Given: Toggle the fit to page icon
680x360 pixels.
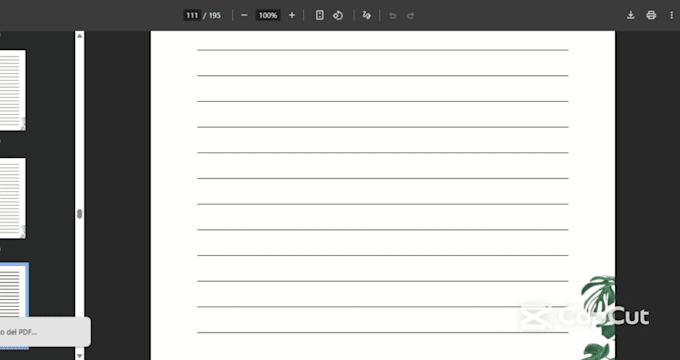Looking at the screenshot, I should point(320,15).
